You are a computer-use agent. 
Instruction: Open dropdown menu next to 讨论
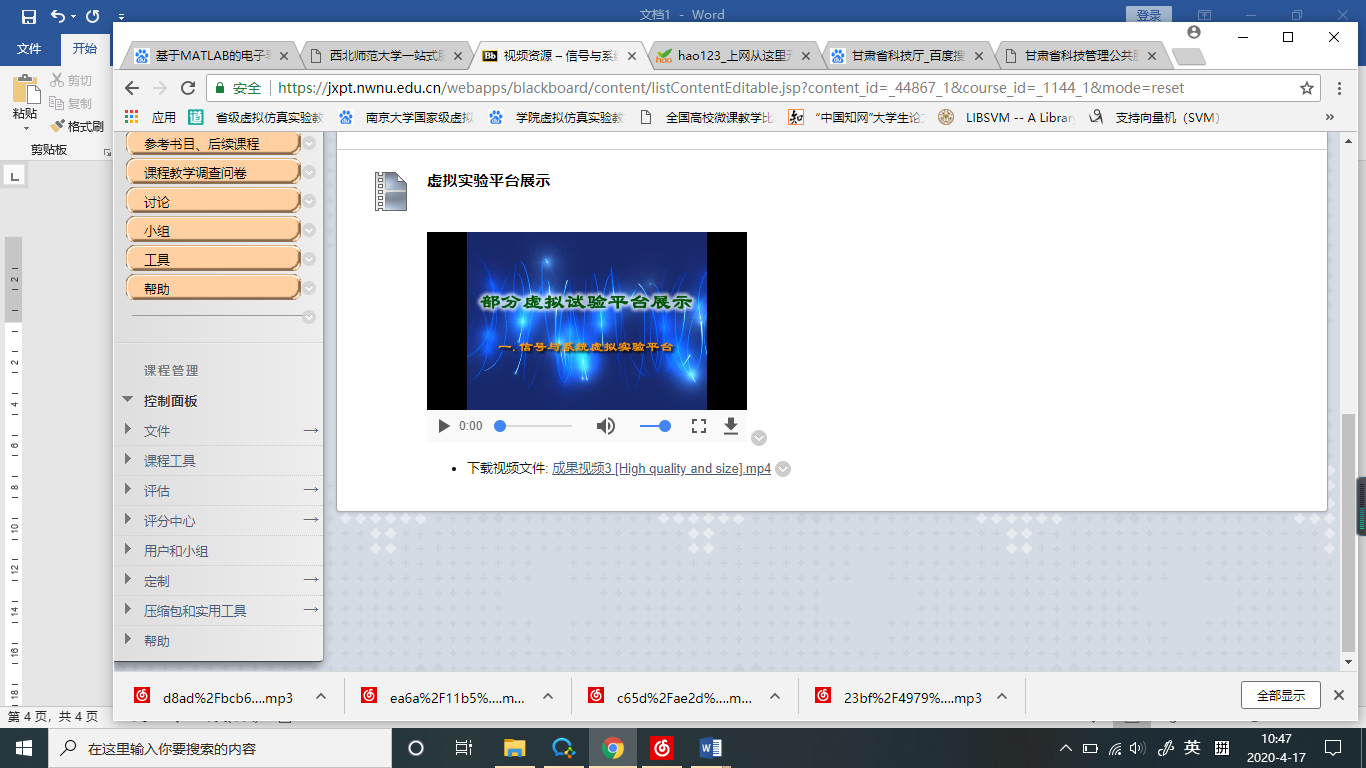(309, 202)
